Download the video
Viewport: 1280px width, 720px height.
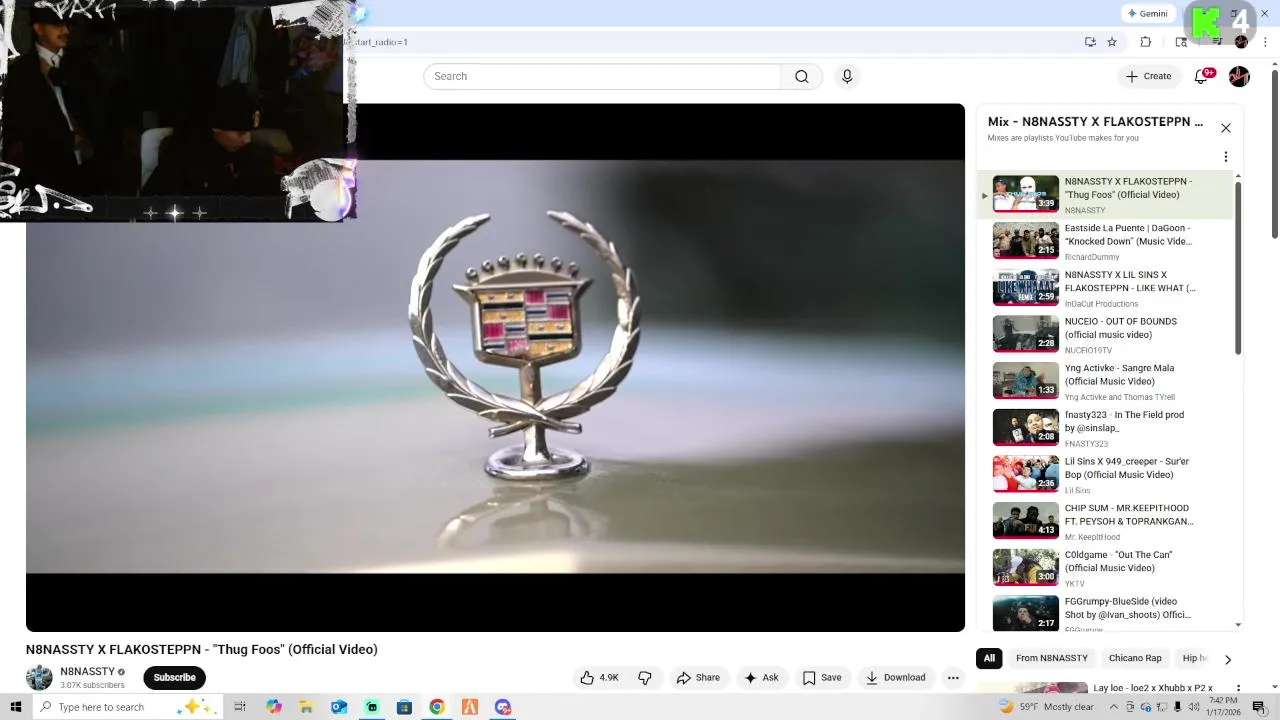point(896,678)
